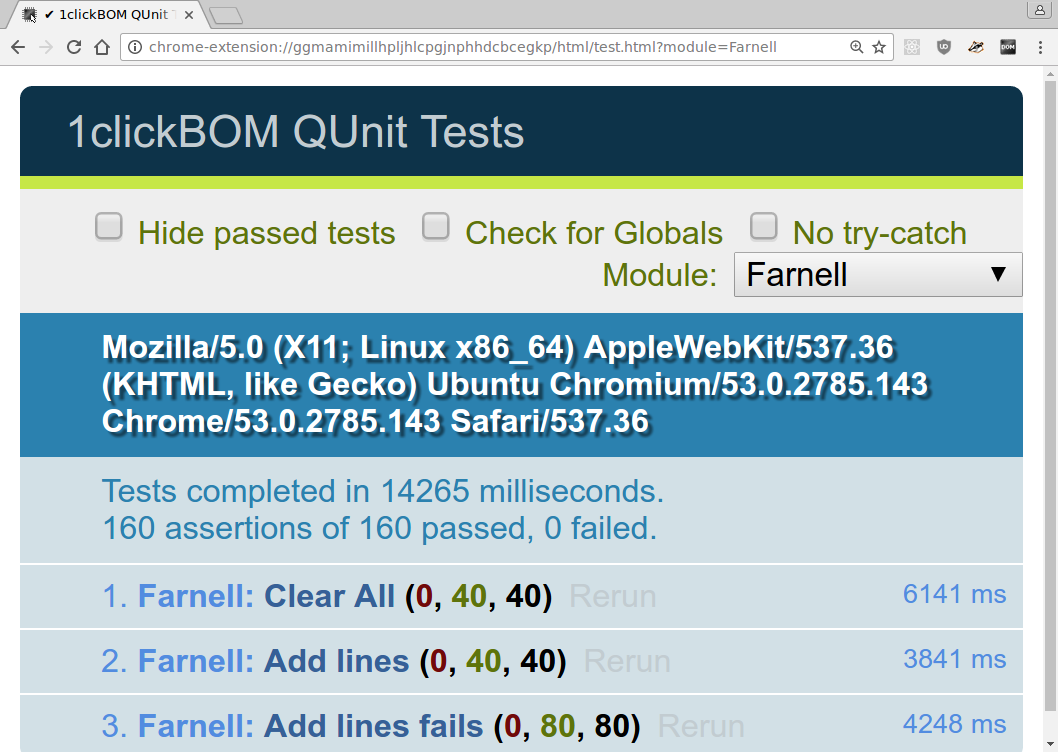Click the site information icon in the address bar

(134, 47)
